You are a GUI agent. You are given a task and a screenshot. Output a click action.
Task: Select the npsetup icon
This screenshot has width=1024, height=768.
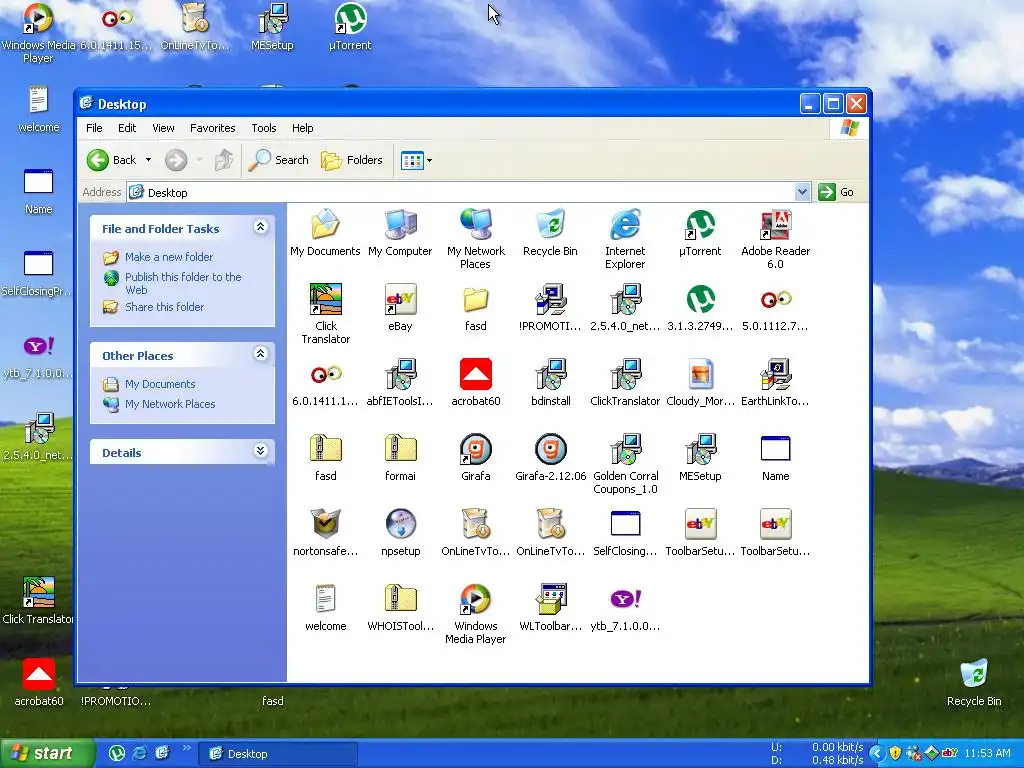tap(400, 524)
